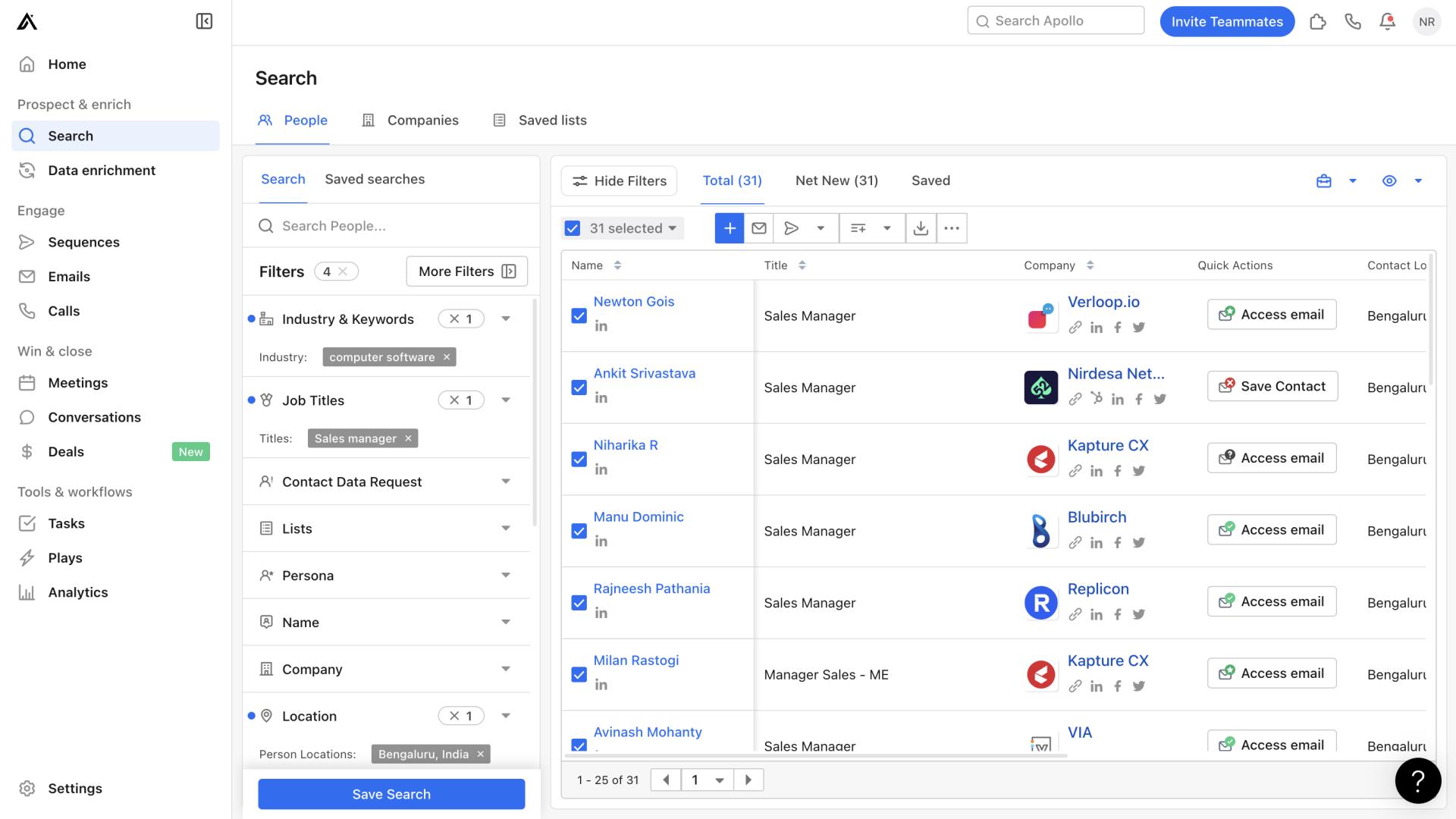The image size is (1456, 819).
Task: Click the Search Apollo field
Action: tap(1056, 20)
